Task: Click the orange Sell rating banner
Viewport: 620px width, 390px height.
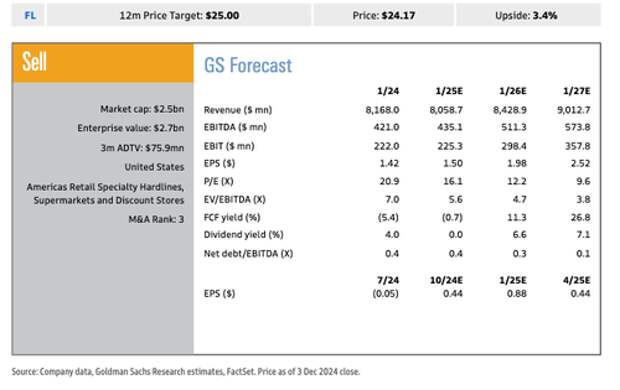Action: (x=103, y=63)
